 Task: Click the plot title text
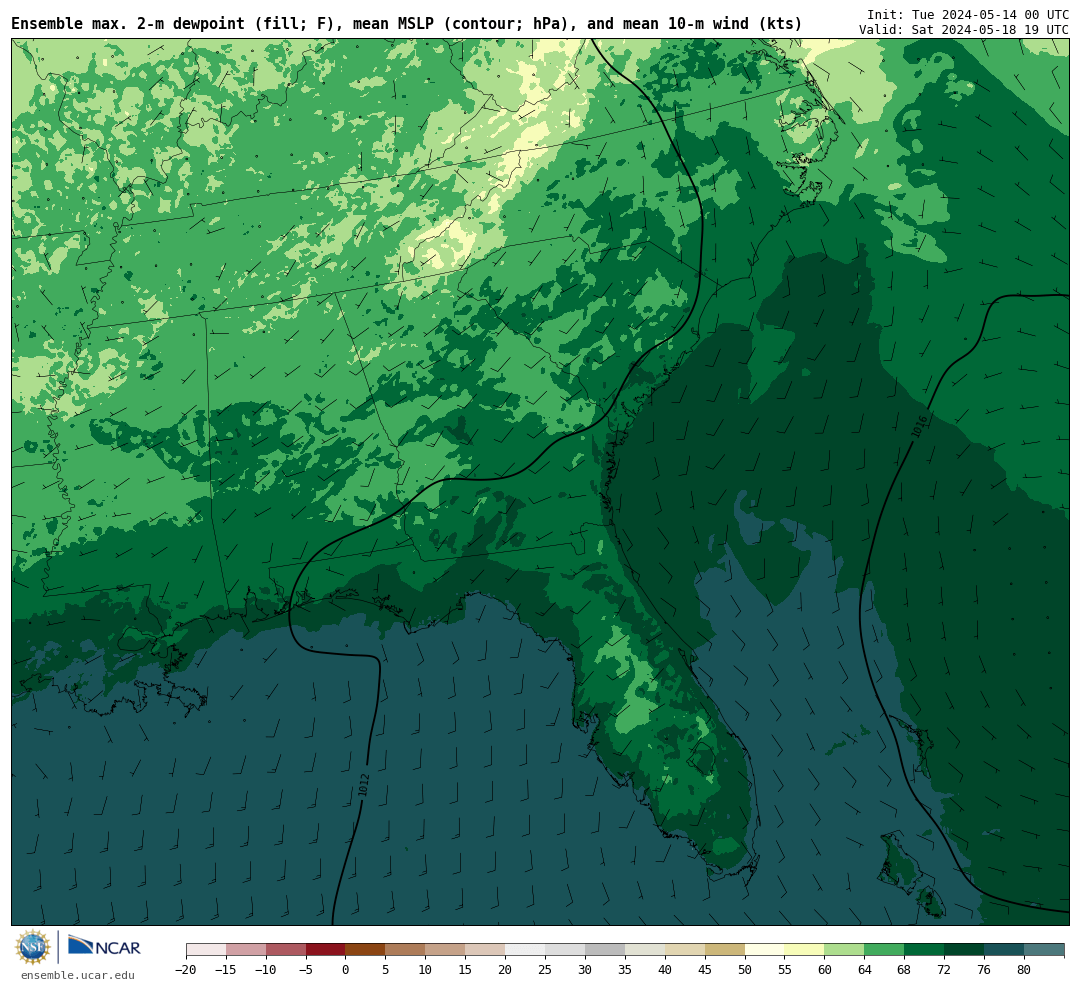(x=406, y=24)
